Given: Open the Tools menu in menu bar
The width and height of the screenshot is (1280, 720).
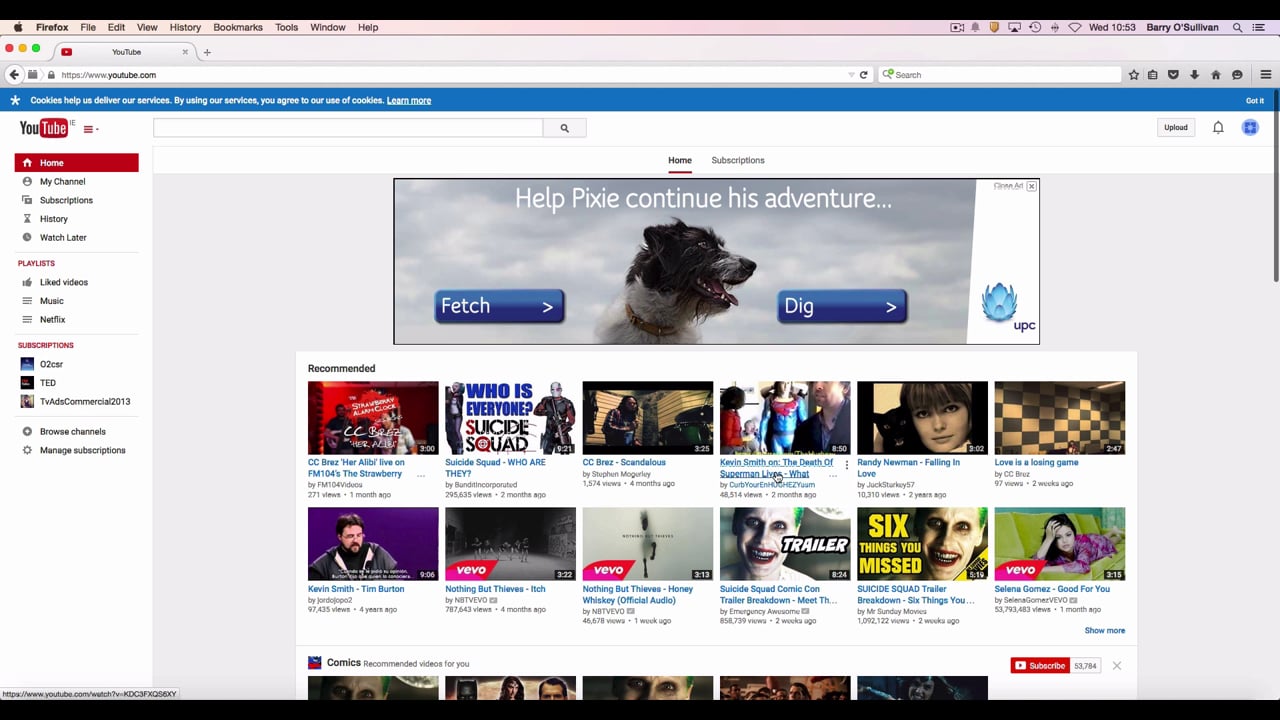Looking at the screenshot, I should click(286, 27).
